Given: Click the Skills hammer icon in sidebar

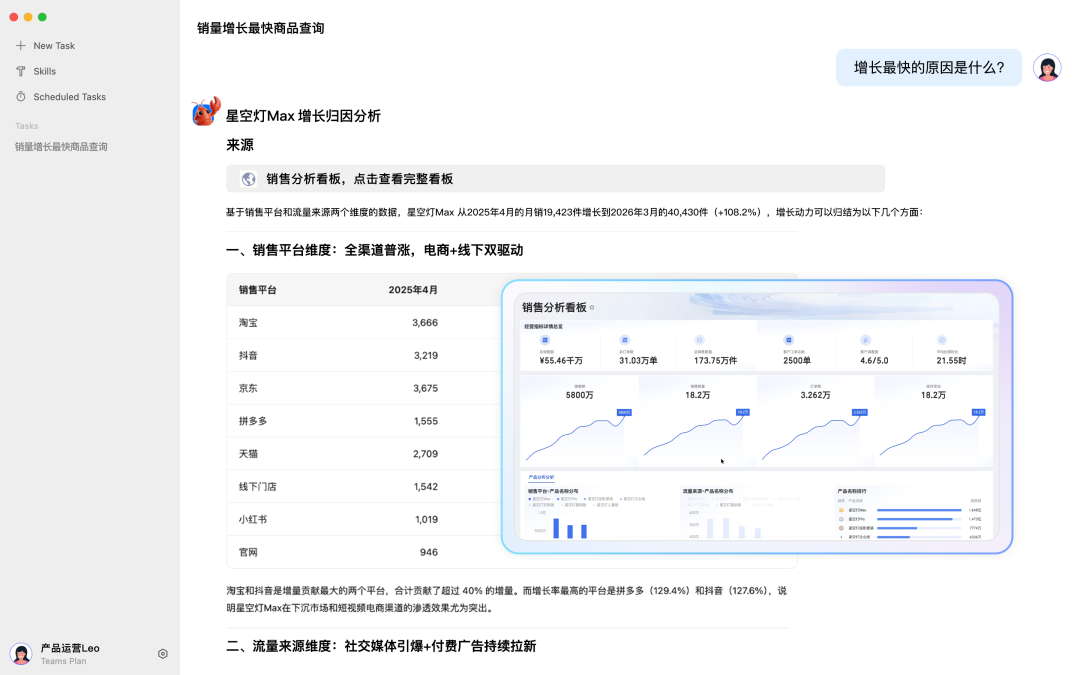Looking at the screenshot, I should click(x=22, y=71).
